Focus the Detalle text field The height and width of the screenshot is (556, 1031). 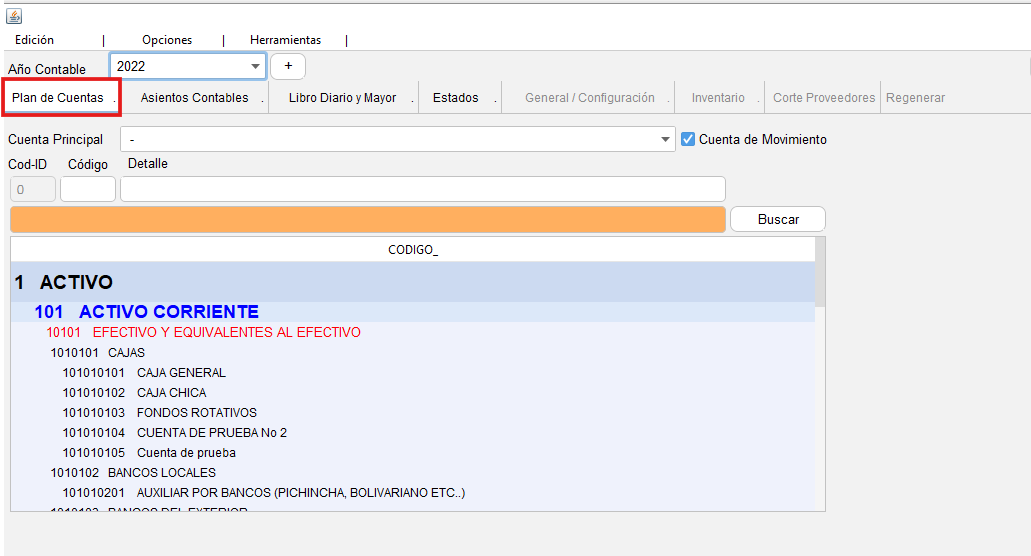coord(422,189)
